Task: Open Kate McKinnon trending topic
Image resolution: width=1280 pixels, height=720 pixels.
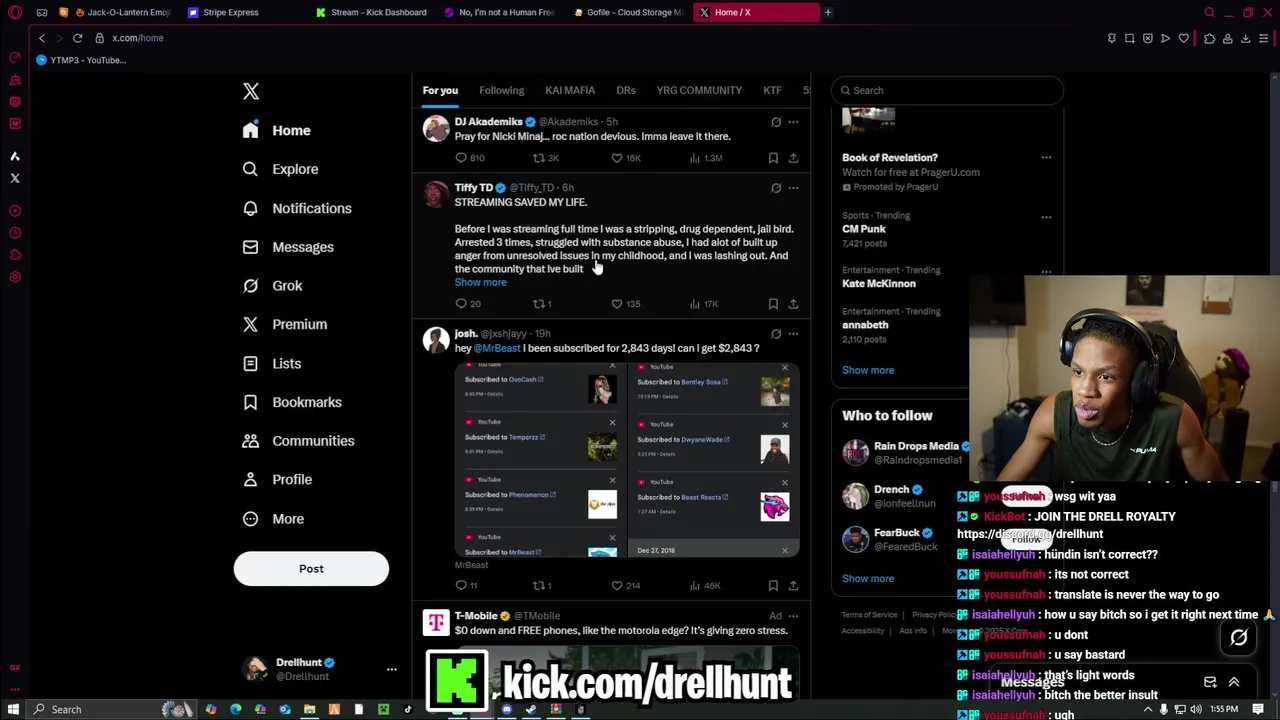Action: pos(879,284)
